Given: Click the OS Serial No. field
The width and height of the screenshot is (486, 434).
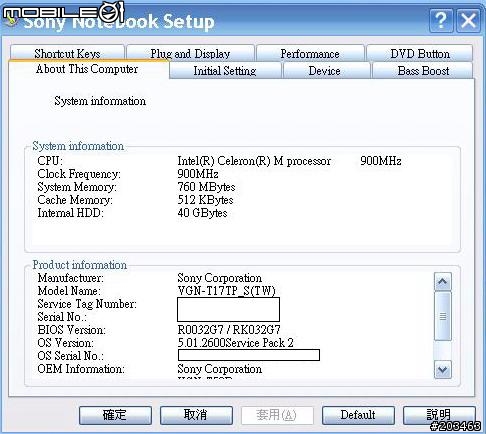Looking at the screenshot, I should [x=249, y=355].
